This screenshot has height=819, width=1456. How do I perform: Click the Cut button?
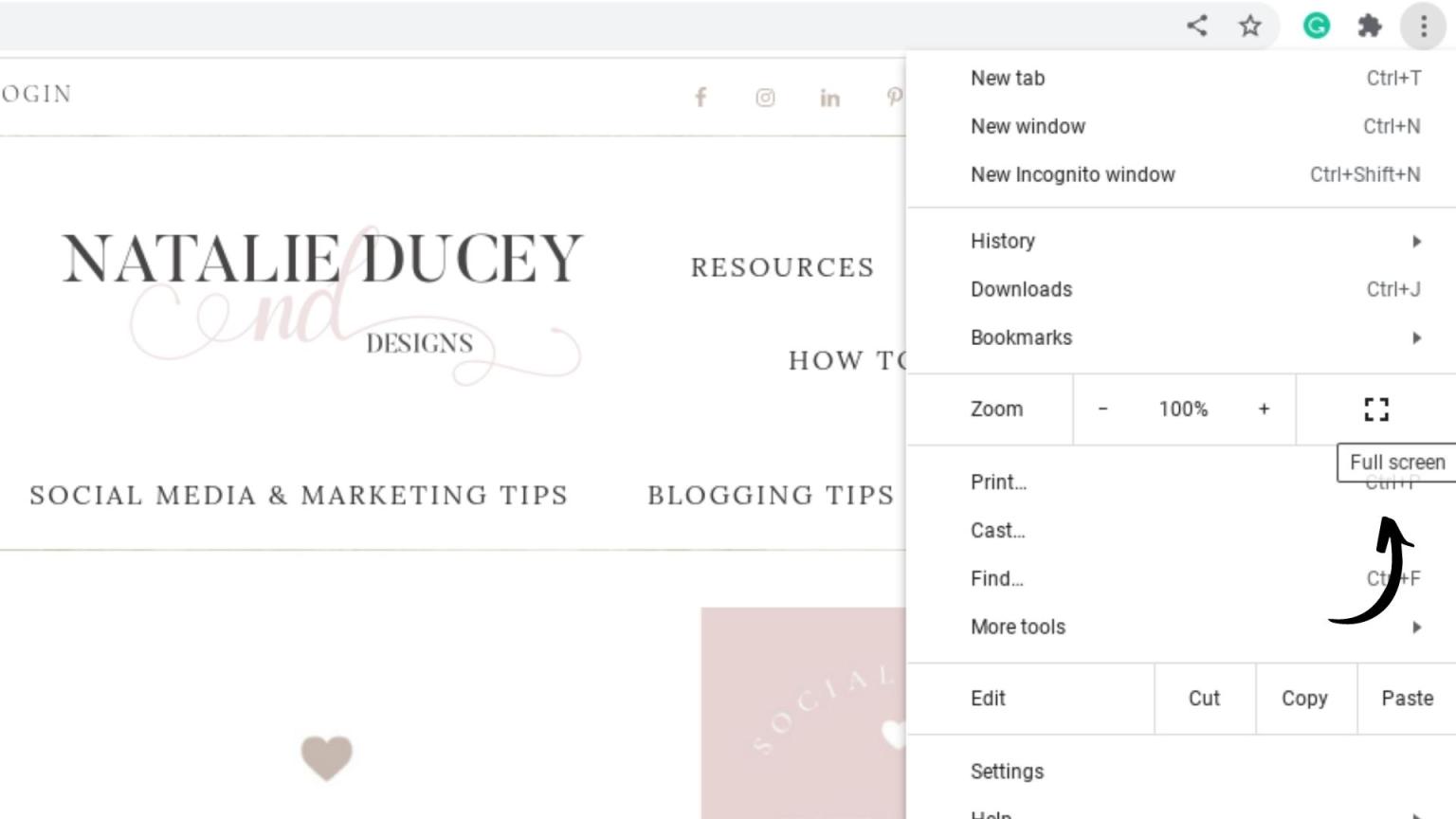click(1205, 699)
